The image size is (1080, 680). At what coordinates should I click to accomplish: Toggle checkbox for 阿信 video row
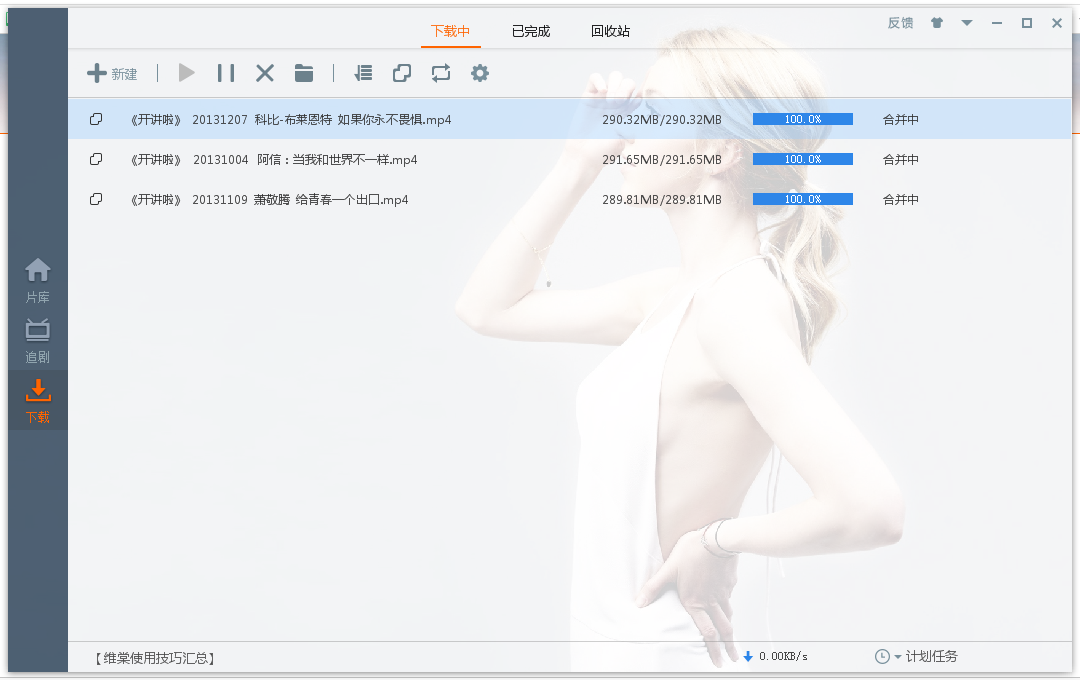[96, 159]
